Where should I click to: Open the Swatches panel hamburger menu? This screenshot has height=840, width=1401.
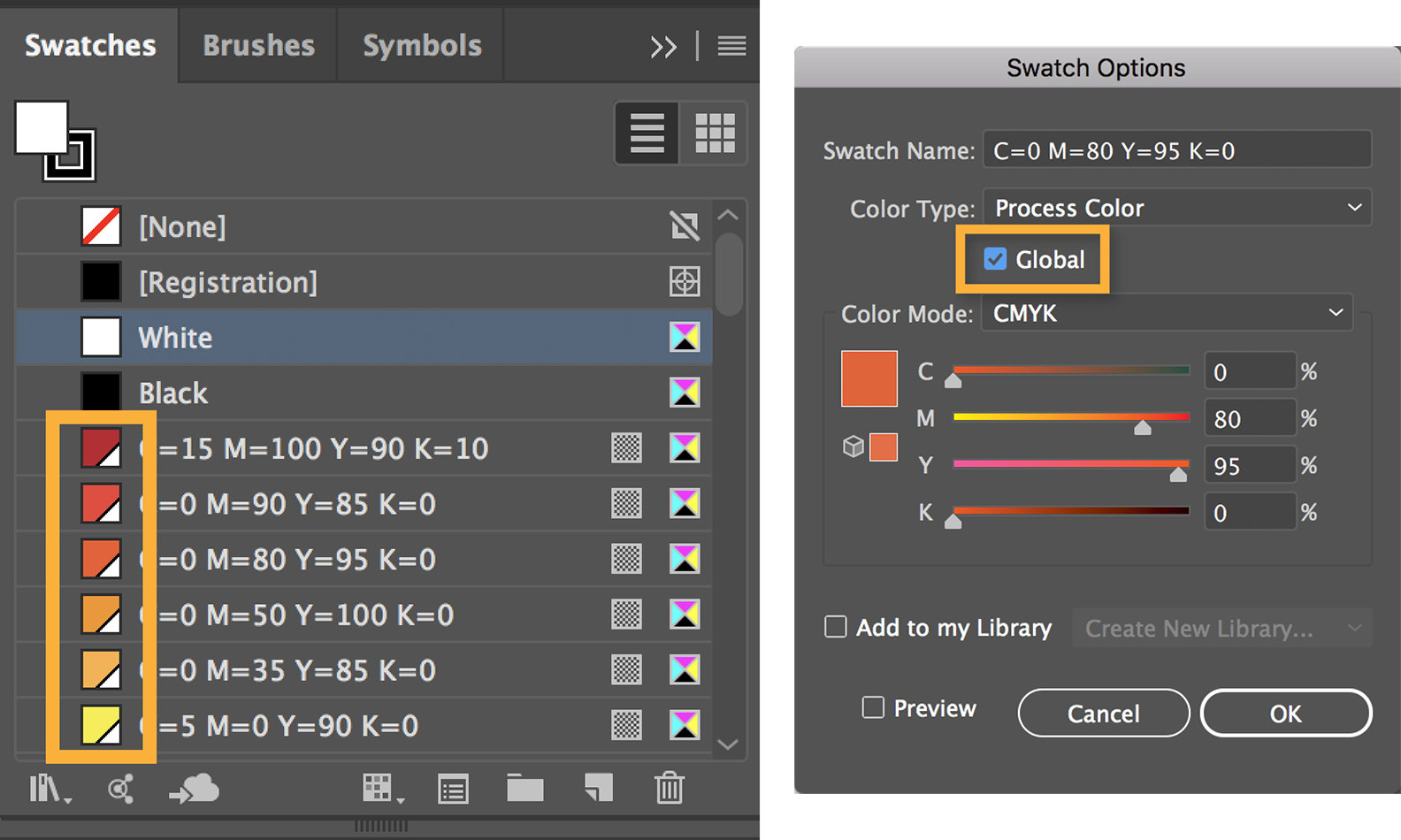pos(731,46)
